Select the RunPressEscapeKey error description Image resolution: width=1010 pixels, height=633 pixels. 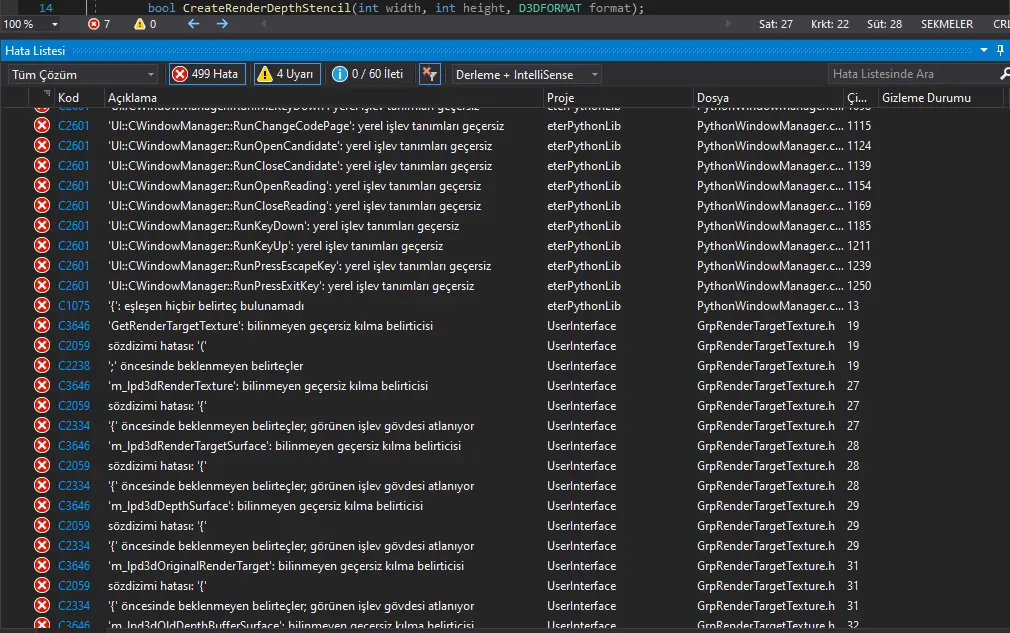click(x=299, y=266)
